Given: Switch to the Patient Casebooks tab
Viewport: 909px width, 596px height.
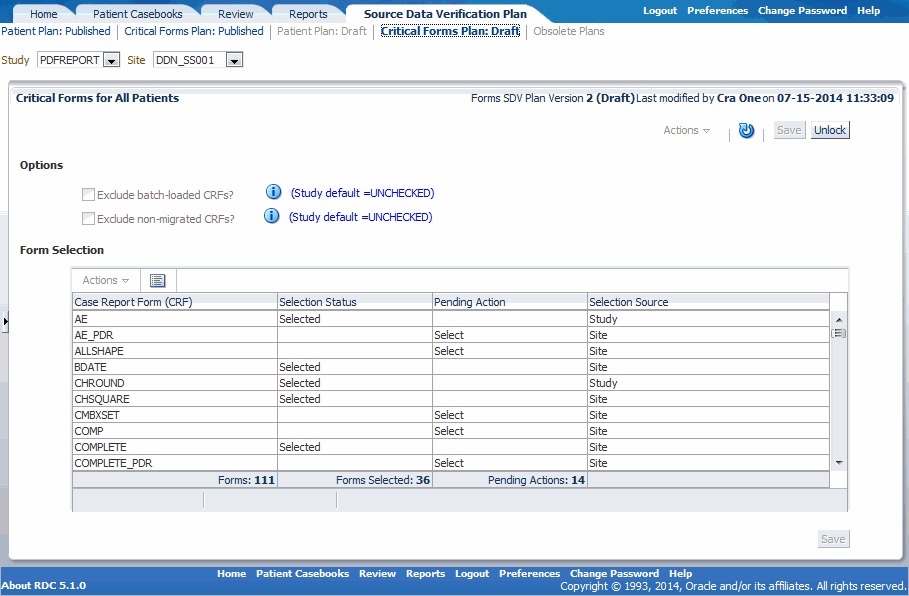Looking at the screenshot, I should point(137,14).
